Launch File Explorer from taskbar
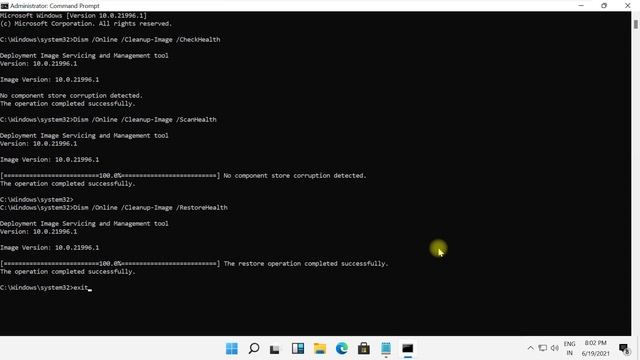 click(320, 349)
